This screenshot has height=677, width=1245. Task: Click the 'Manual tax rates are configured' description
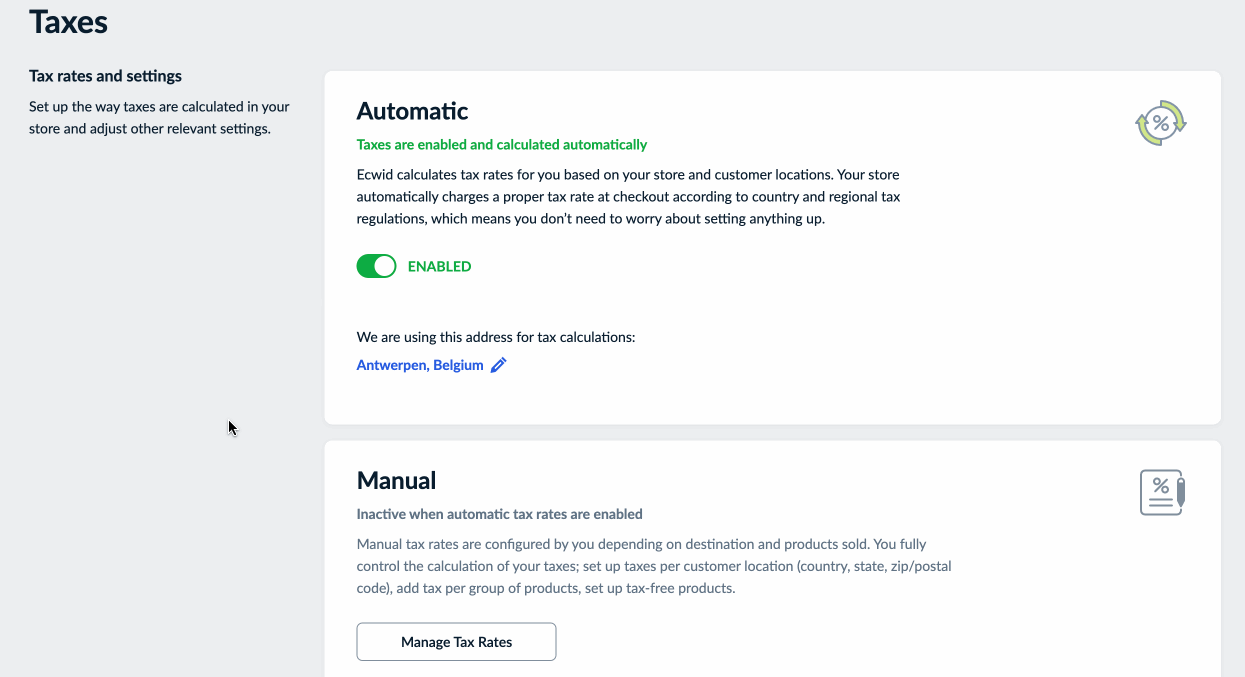654,566
